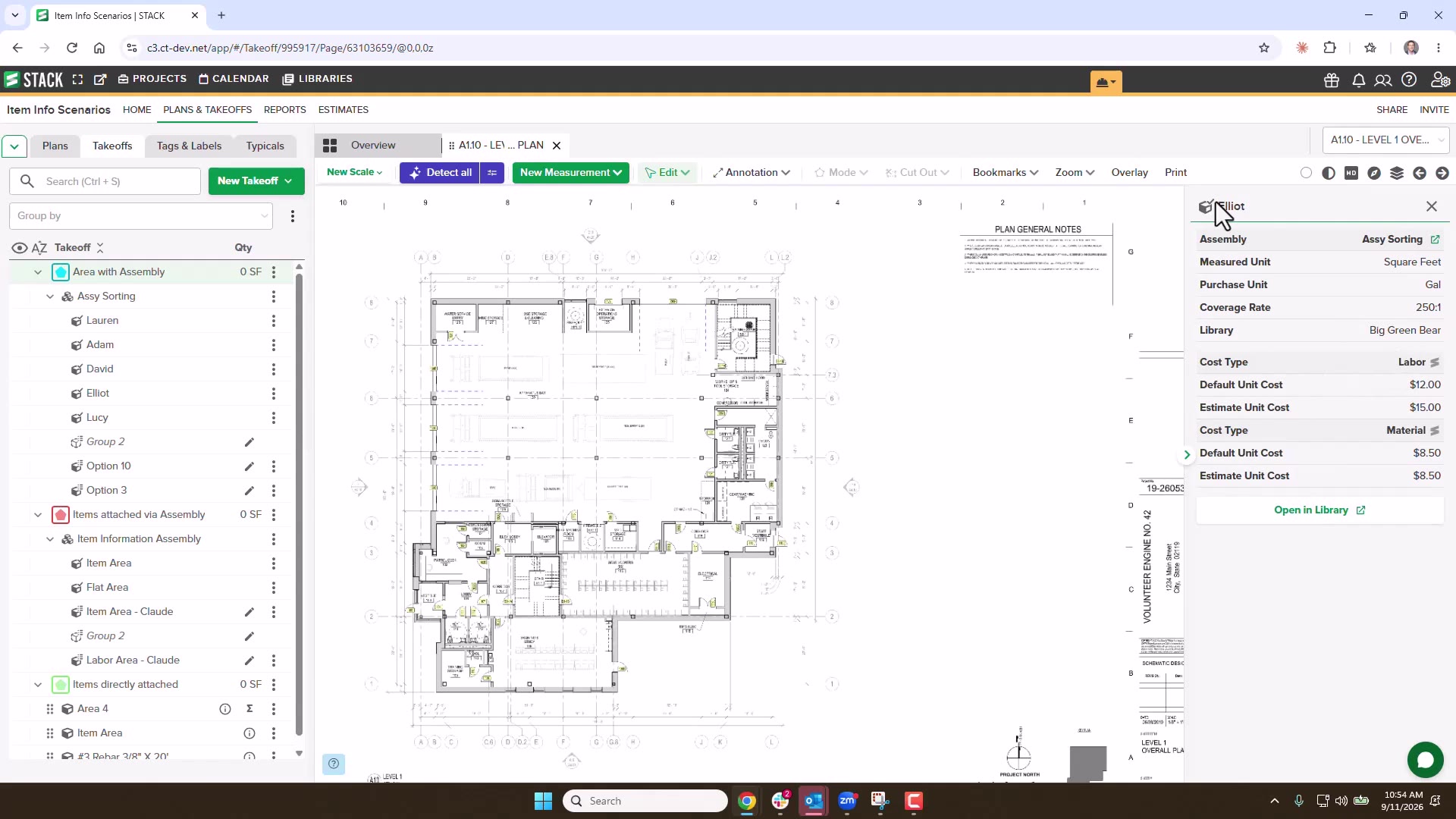Click Area with Assembly teal color swatch
The height and width of the screenshot is (819, 1456).
click(61, 272)
